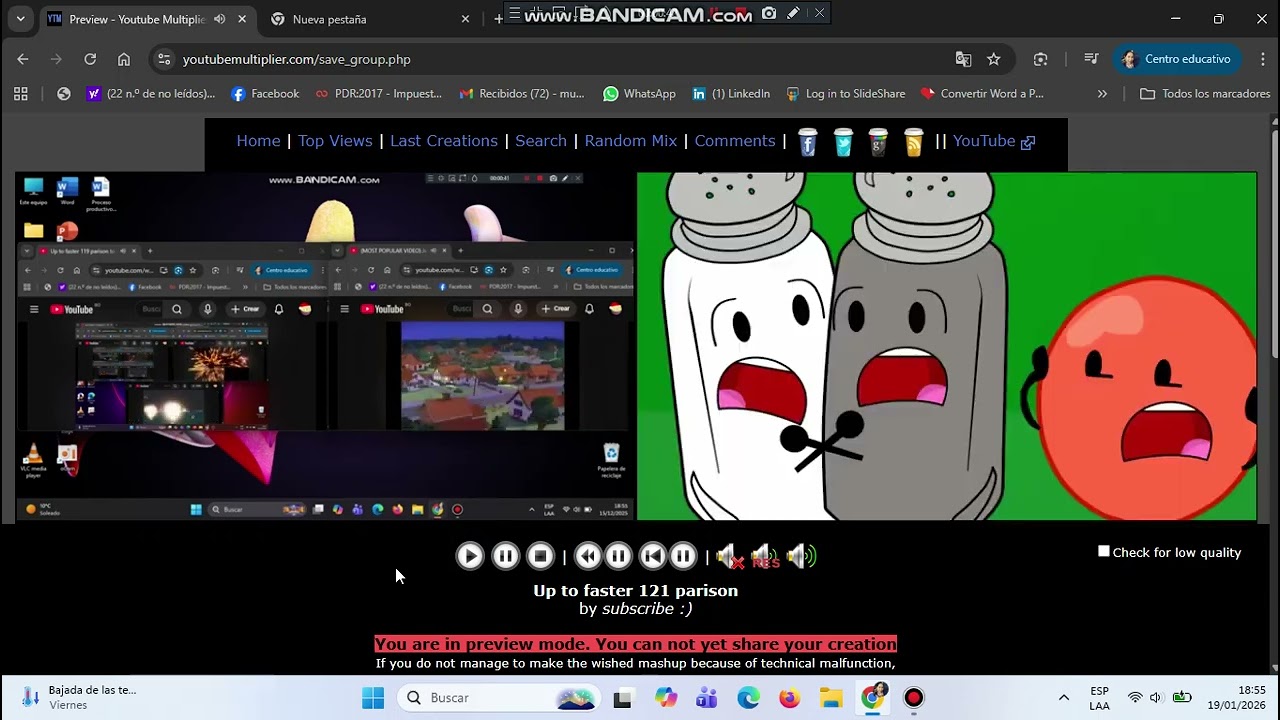The height and width of the screenshot is (720, 1280).
Task: Open Google Lens search icon
Action: pos(1041,59)
